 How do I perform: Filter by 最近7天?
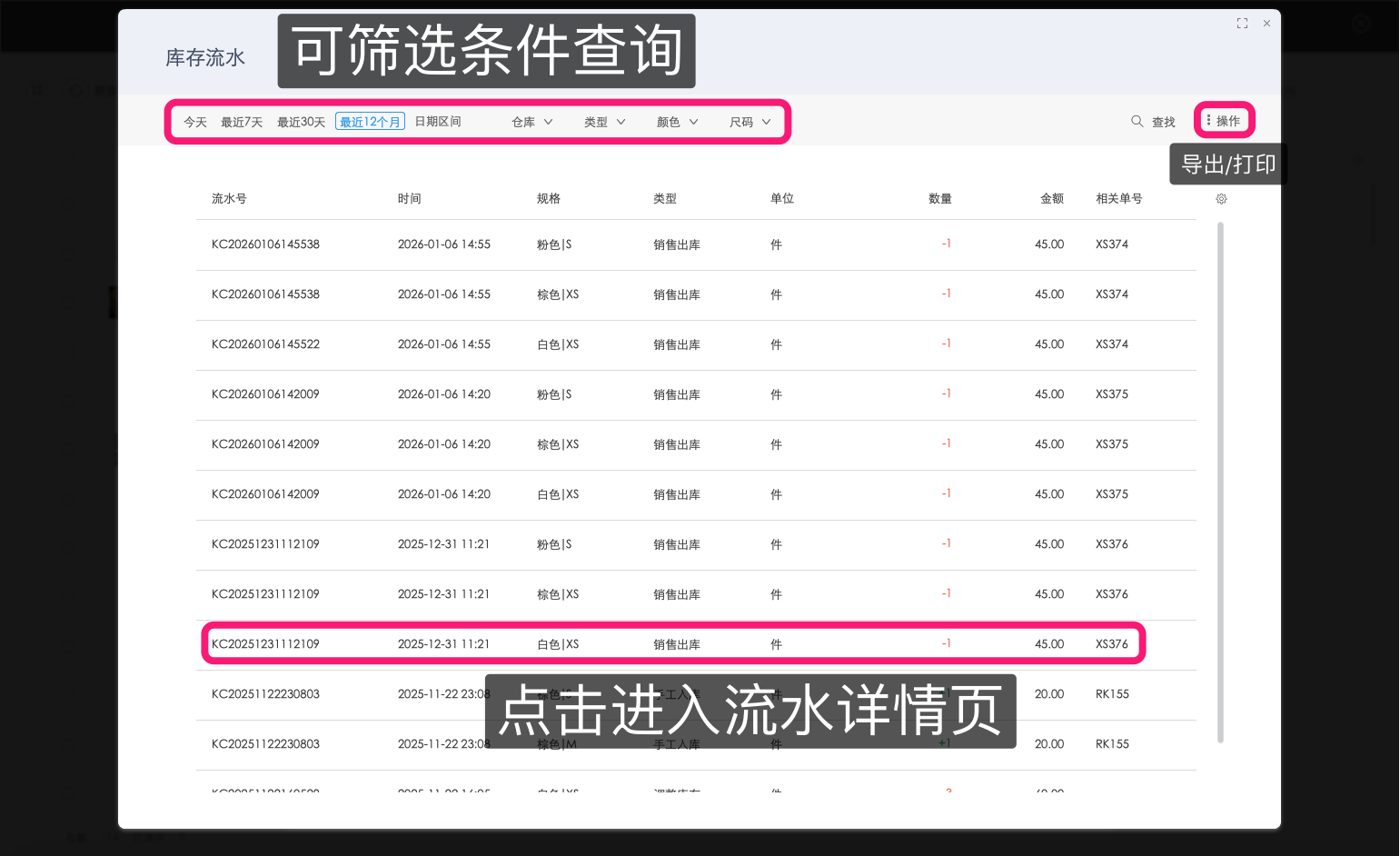pos(242,122)
